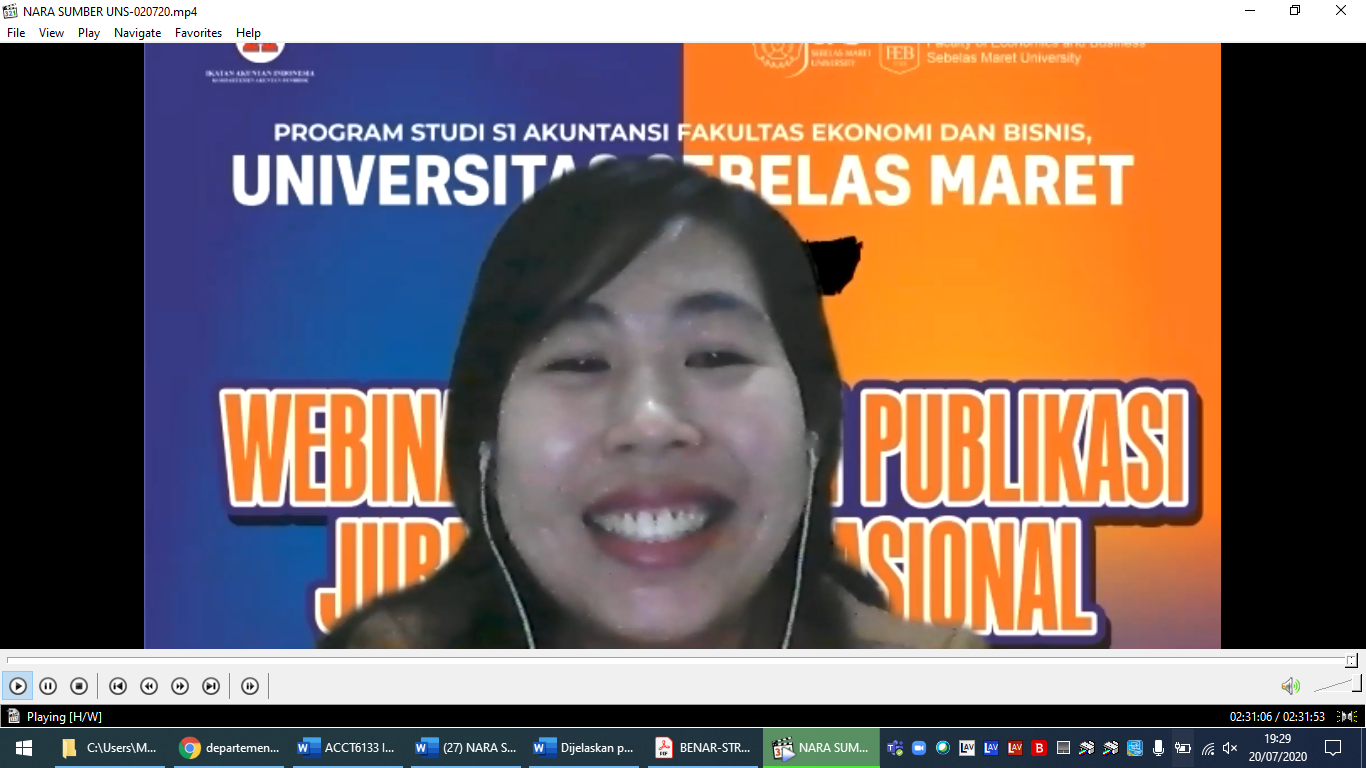Restore down the media player window
The image size is (1366, 768).
pyautogui.click(x=1296, y=11)
